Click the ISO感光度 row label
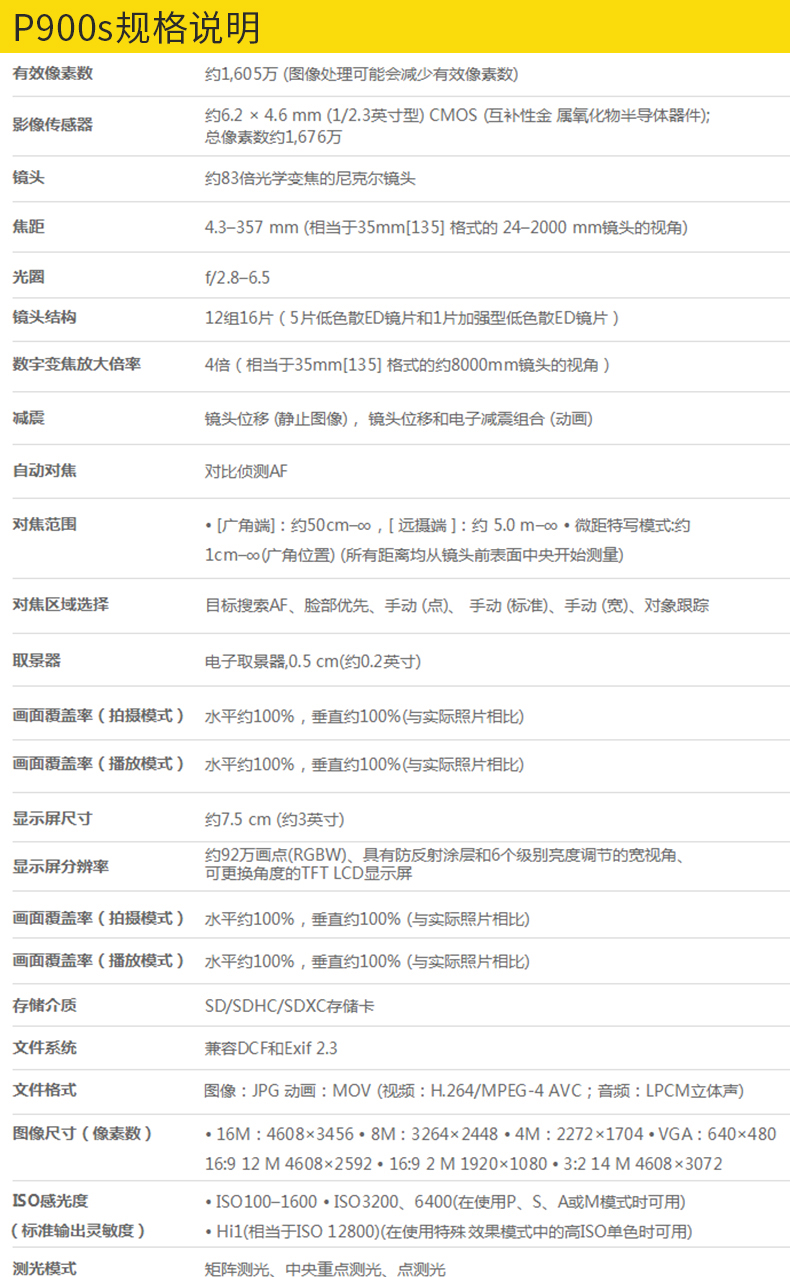 [50, 1200]
